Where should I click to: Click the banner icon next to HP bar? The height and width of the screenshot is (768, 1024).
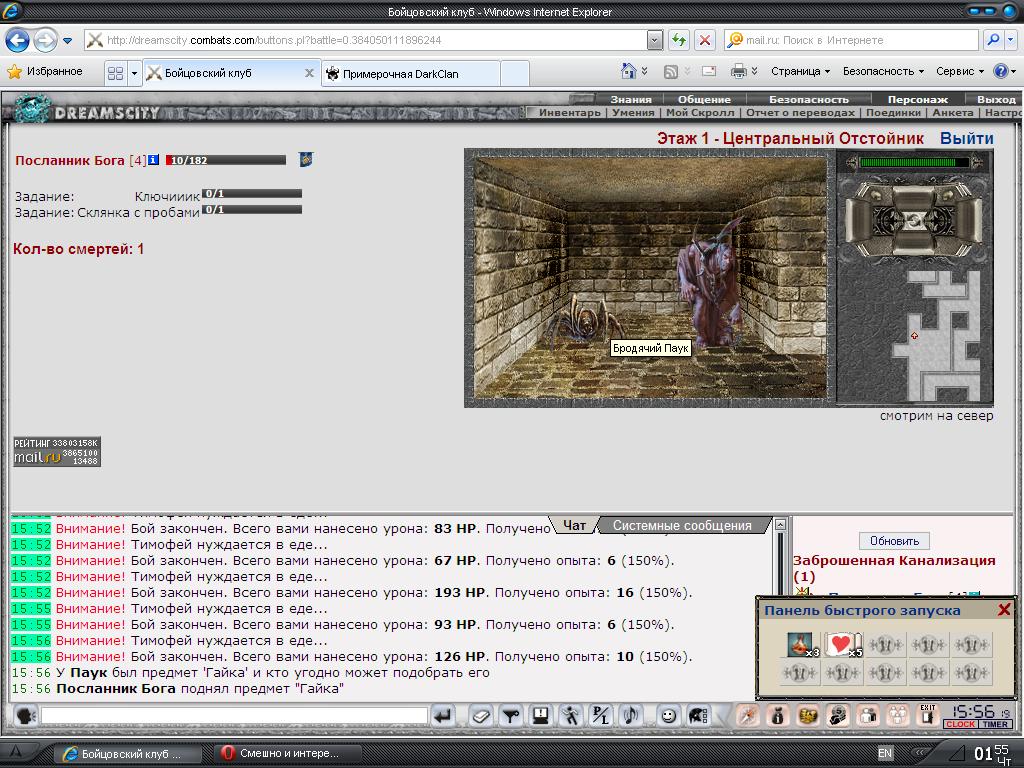click(306, 159)
